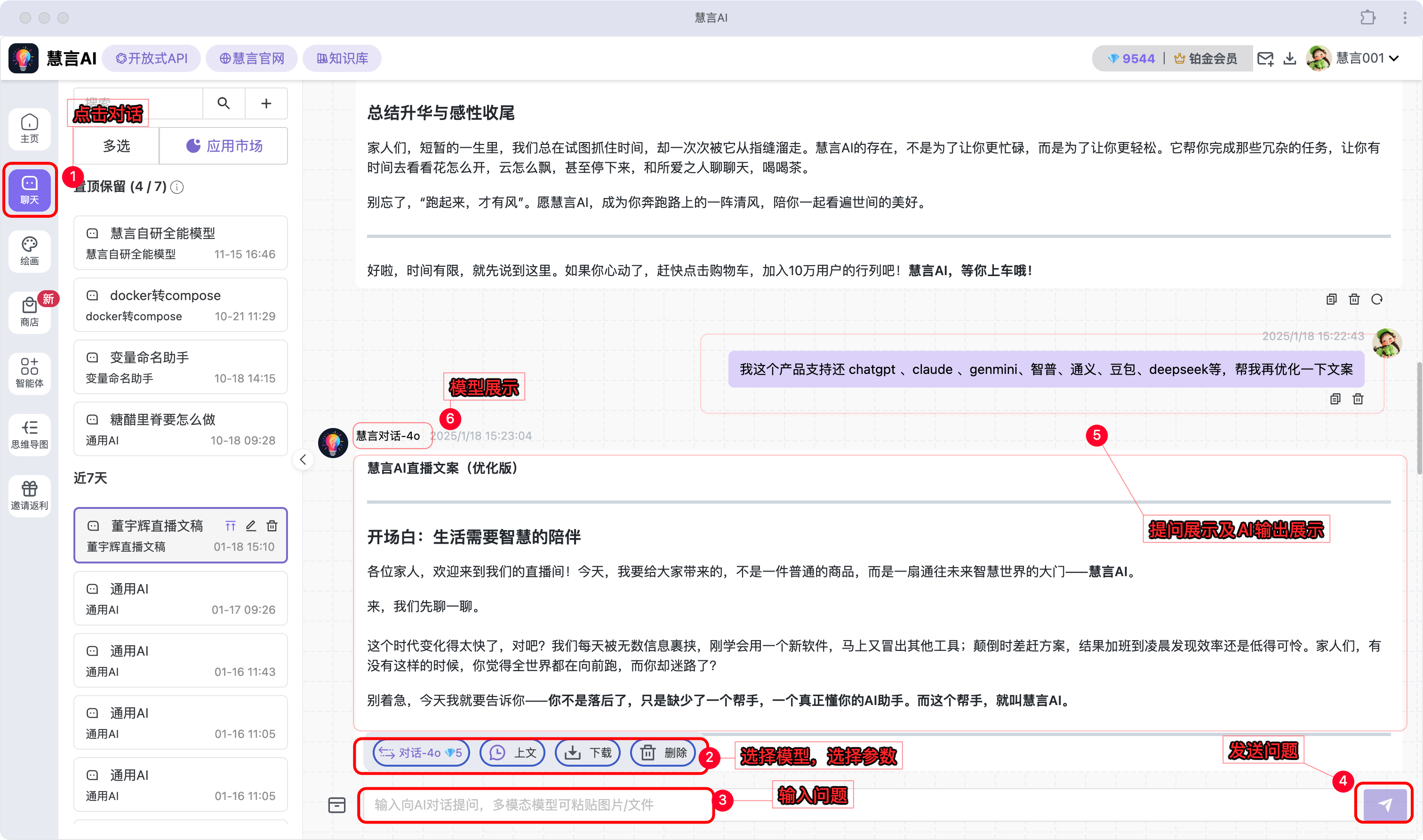Click the 慧言对话-4o model label

click(x=388, y=435)
